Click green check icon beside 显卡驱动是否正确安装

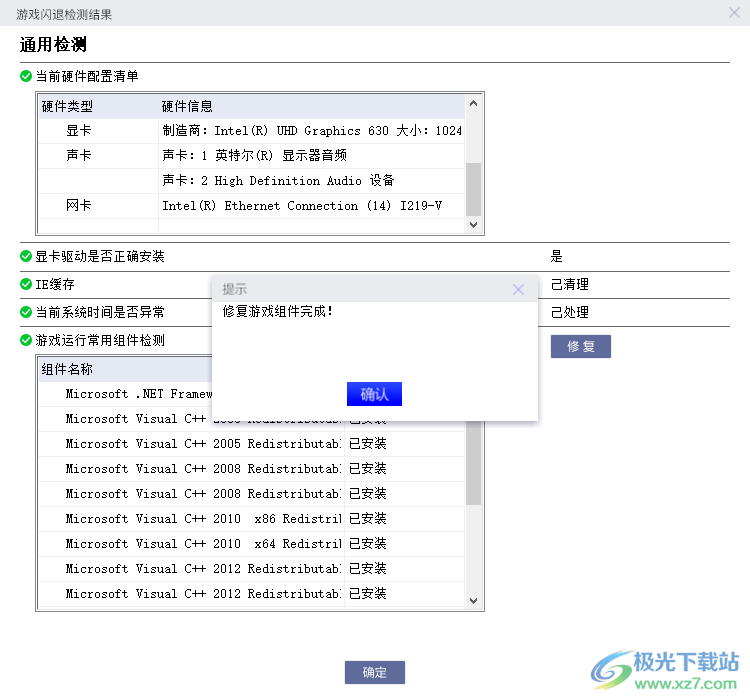click(26, 256)
